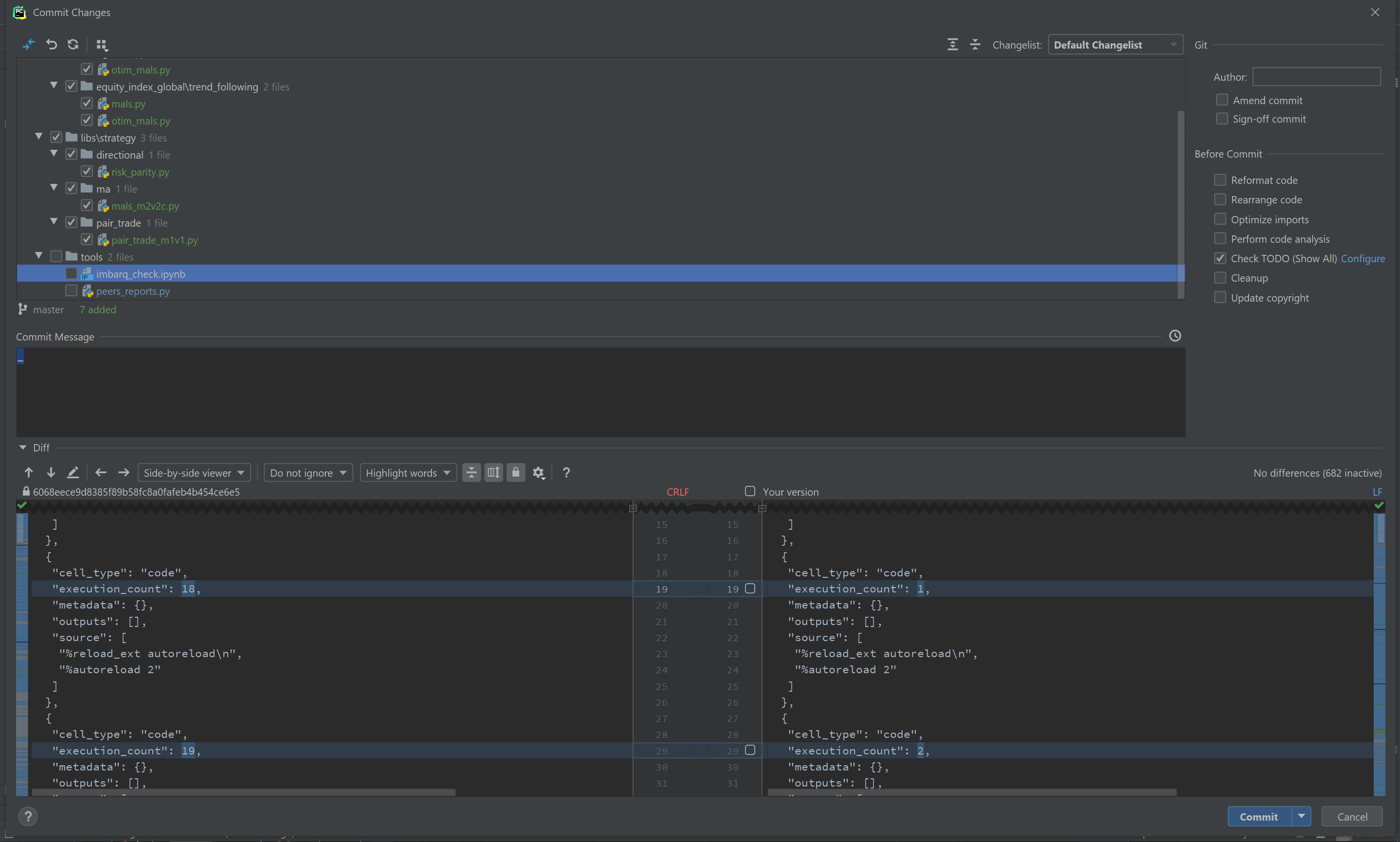Compare previous file left arrow

coord(101,473)
